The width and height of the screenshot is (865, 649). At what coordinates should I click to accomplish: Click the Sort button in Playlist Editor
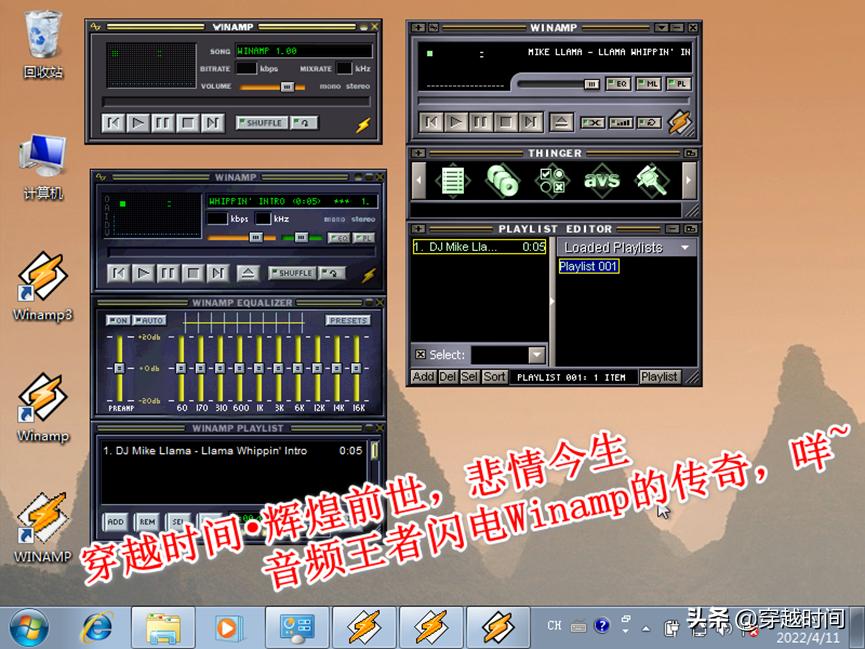pyautogui.click(x=494, y=377)
